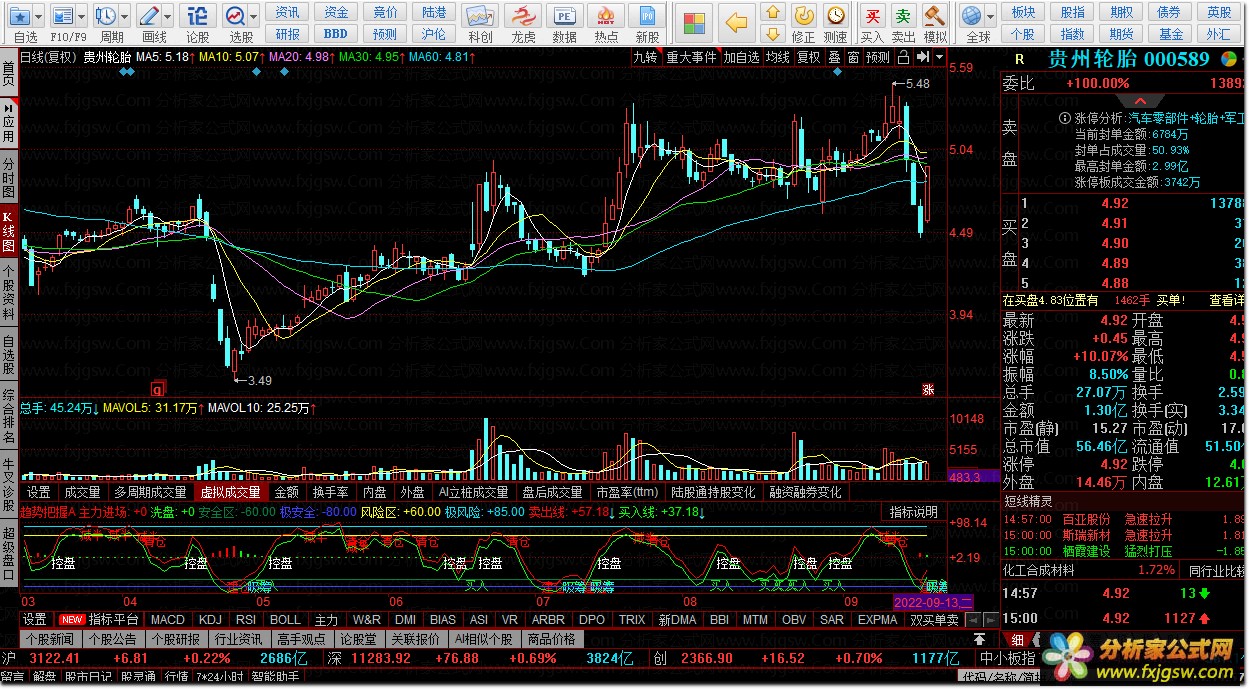
Task: Open the 个股资料 sidebar tab
Action: point(9,291)
